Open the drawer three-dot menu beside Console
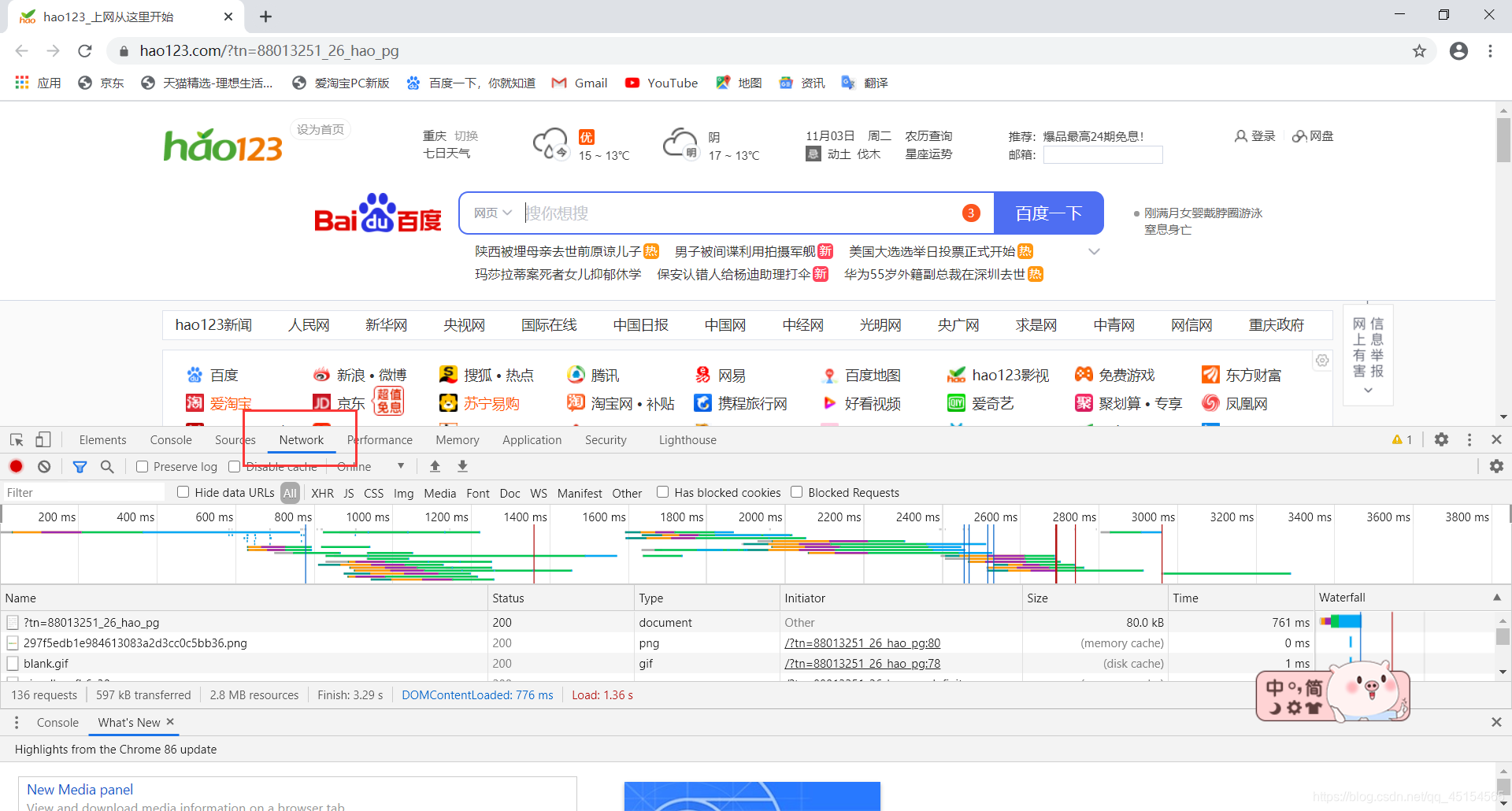This screenshot has height=811, width=1512. (x=16, y=722)
